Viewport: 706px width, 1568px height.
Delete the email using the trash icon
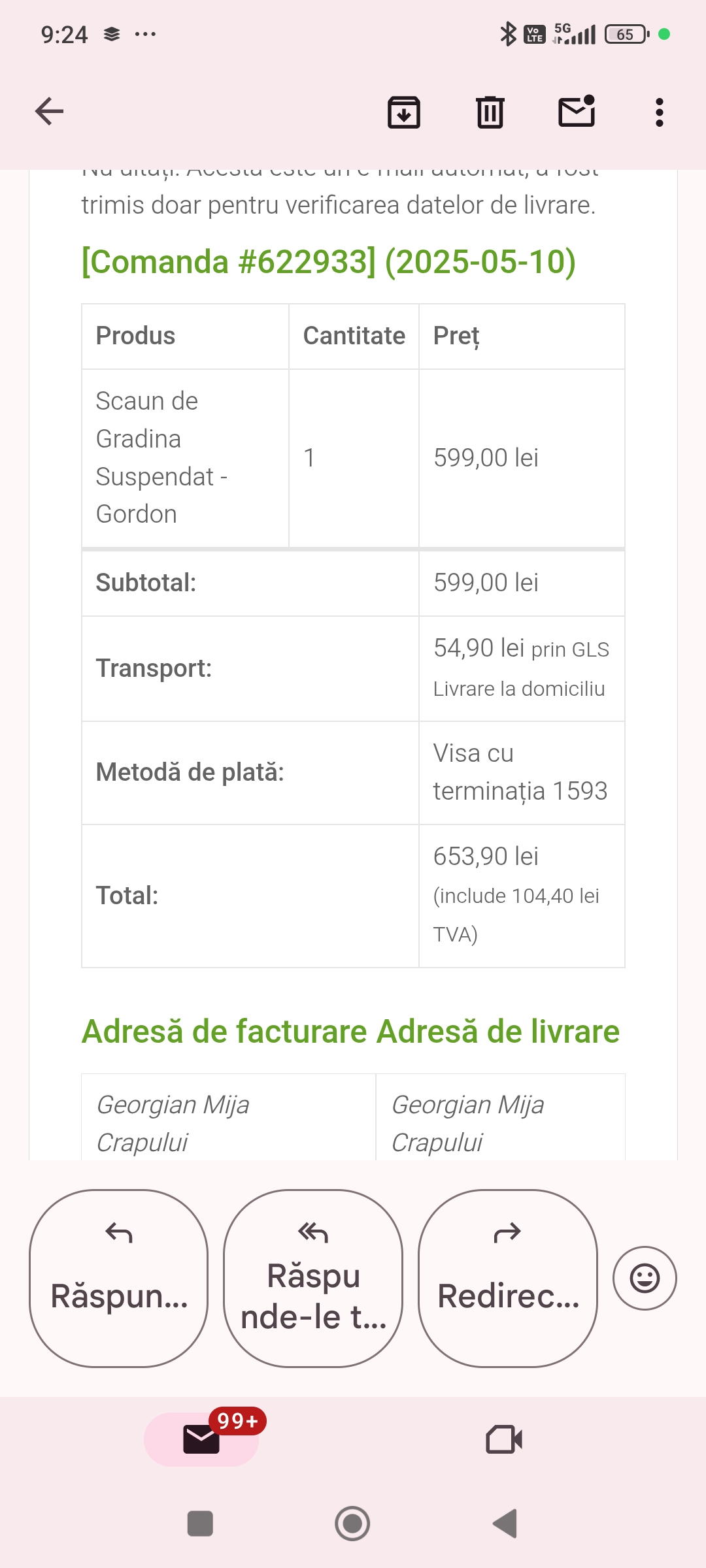pyautogui.click(x=490, y=112)
